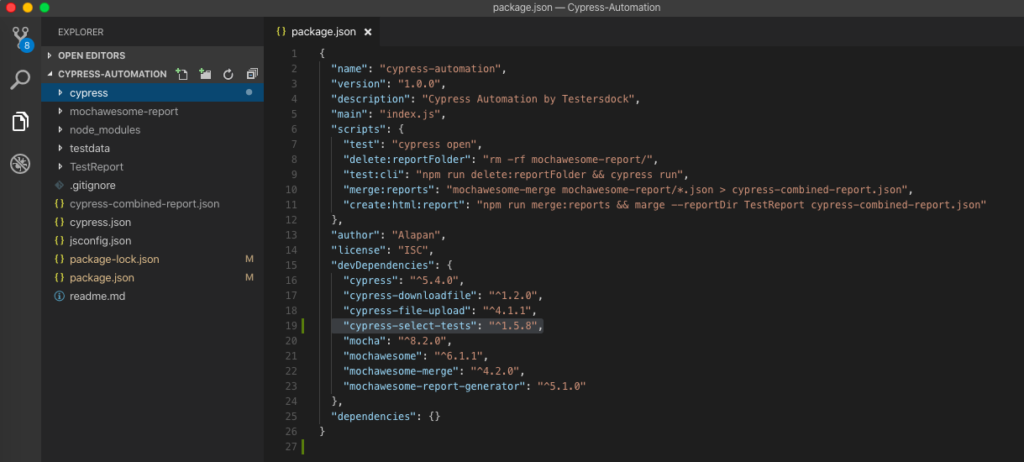Collapse all folders in Explorer
The image size is (1024, 462).
coord(252,74)
